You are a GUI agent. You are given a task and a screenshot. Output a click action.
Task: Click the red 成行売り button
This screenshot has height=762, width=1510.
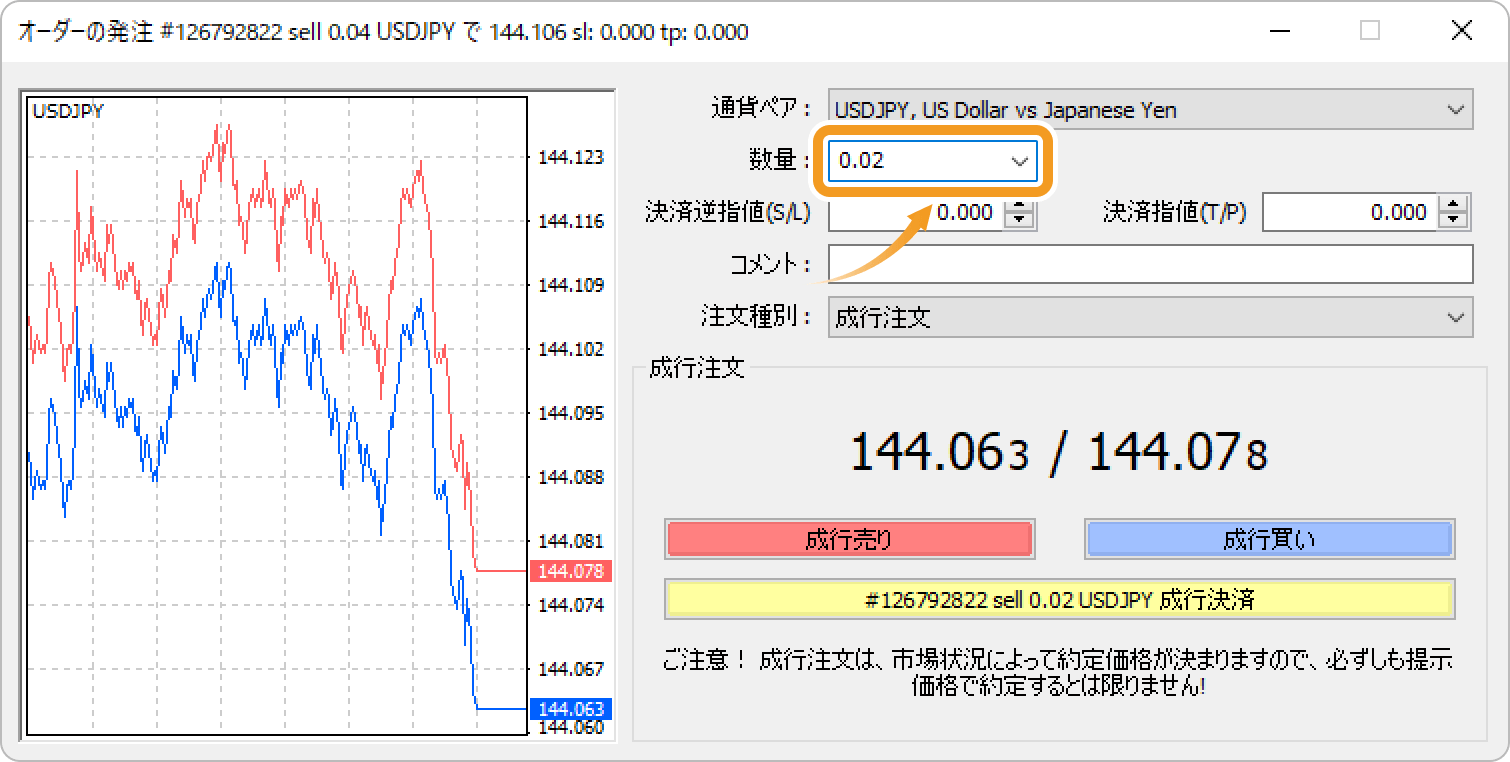[x=849, y=540]
